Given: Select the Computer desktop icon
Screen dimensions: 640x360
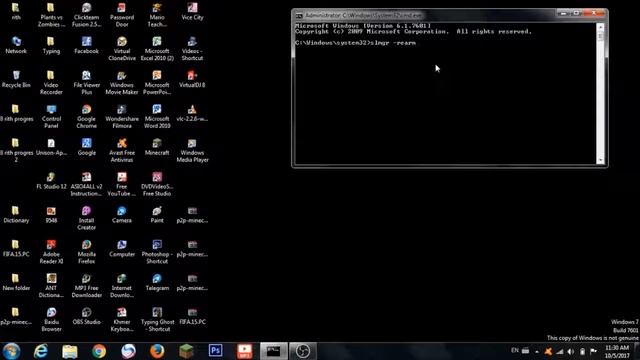Looking at the screenshot, I should [122, 249].
